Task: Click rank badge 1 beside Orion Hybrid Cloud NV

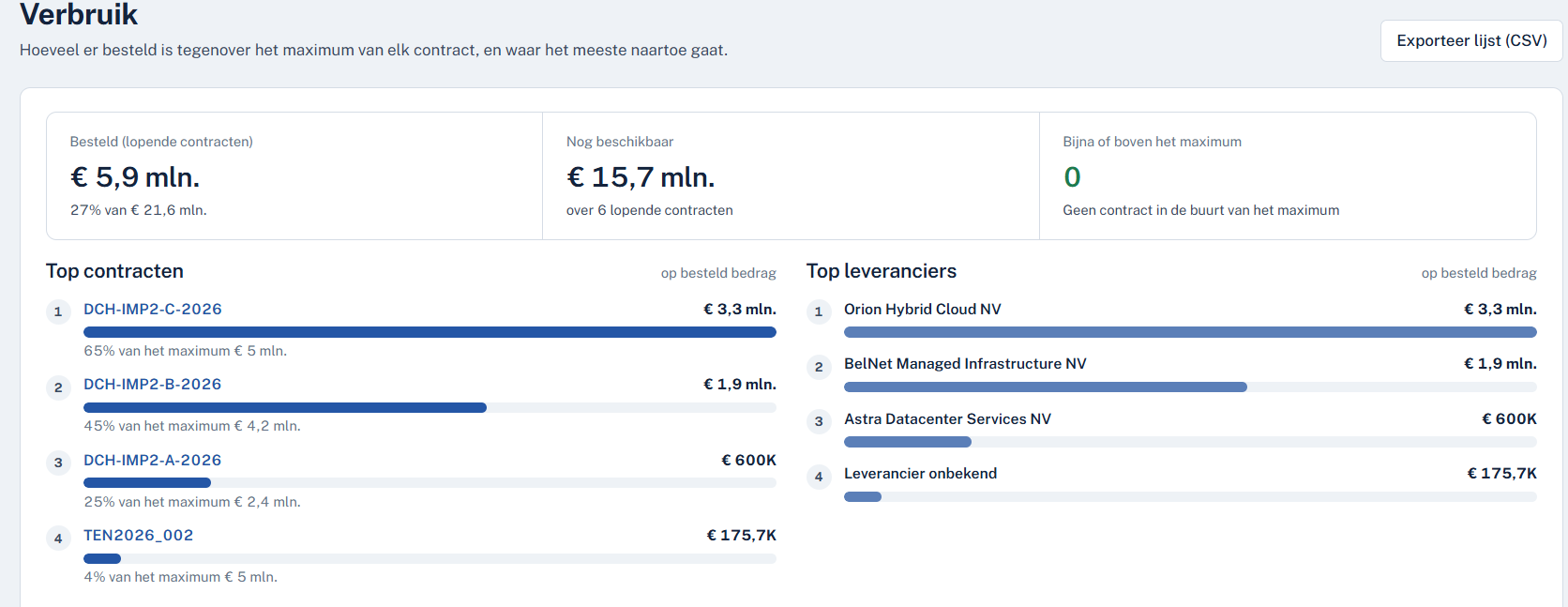Action: point(819,312)
